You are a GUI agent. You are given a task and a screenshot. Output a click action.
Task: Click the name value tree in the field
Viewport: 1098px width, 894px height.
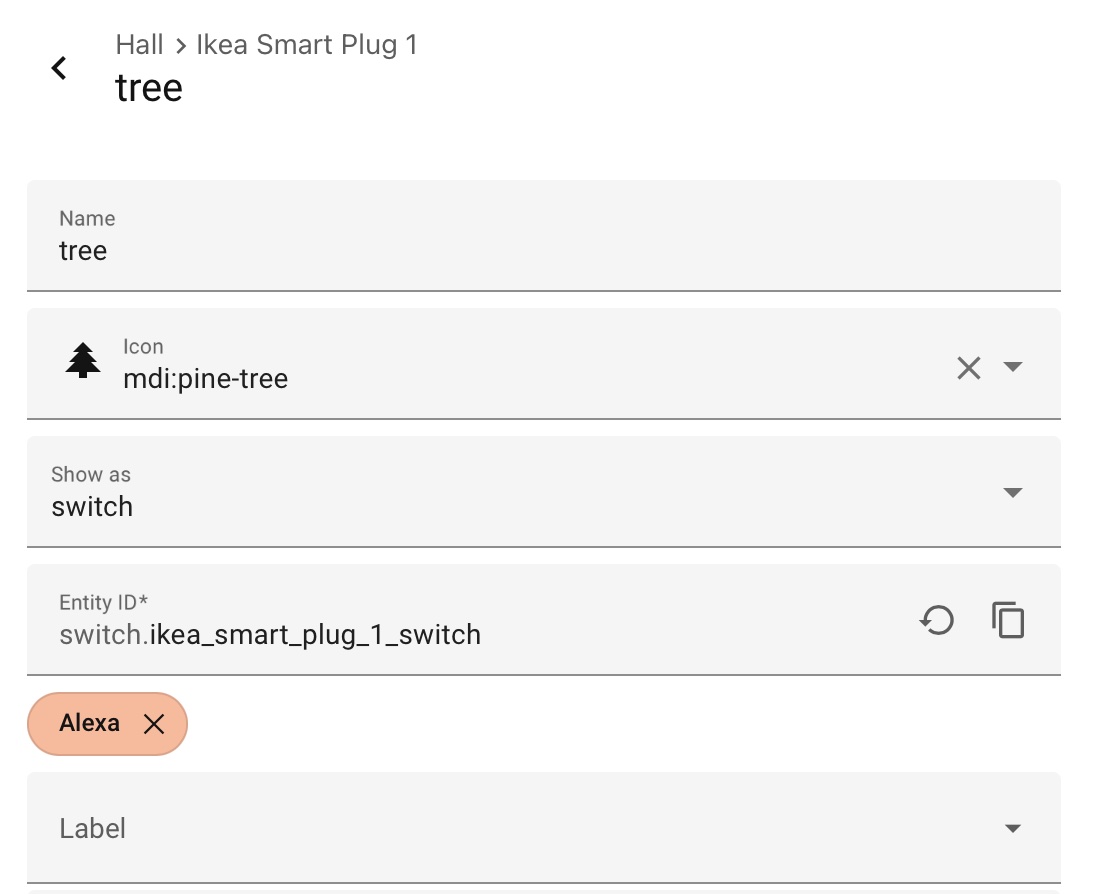coord(82,251)
